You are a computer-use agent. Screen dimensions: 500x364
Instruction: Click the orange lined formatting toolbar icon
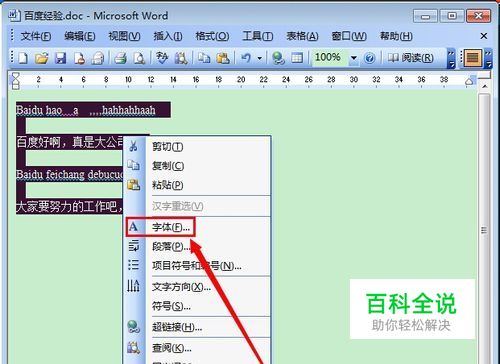click(x=472, y=58)
